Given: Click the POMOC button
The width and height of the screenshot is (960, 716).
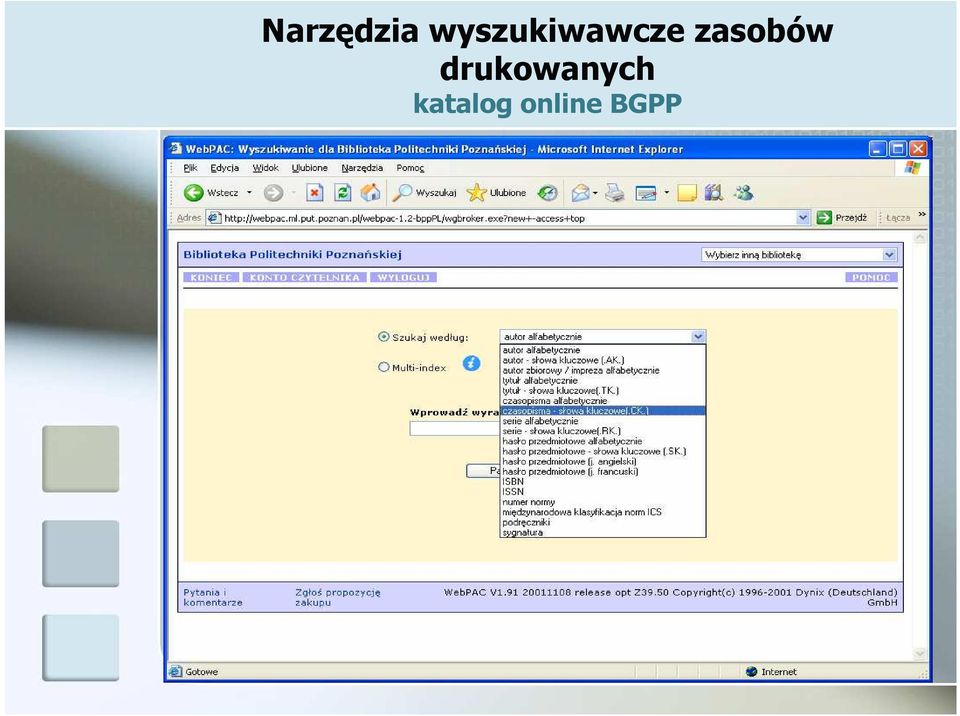Looking at the screenshot, I should click(x=871, y=277).
